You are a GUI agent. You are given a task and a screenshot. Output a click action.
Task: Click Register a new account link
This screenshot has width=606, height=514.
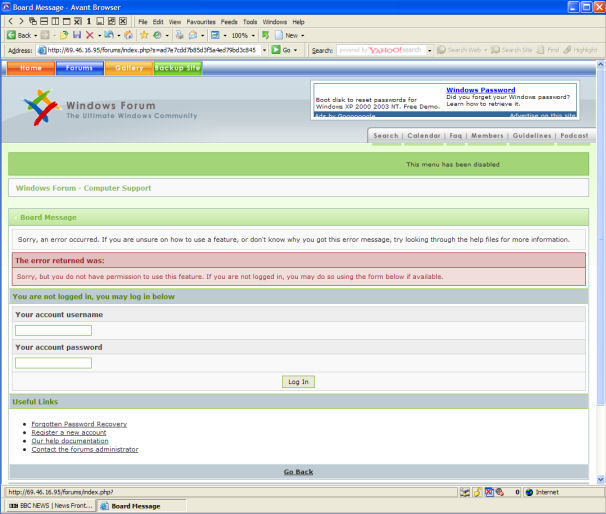(x=69, y=432)
